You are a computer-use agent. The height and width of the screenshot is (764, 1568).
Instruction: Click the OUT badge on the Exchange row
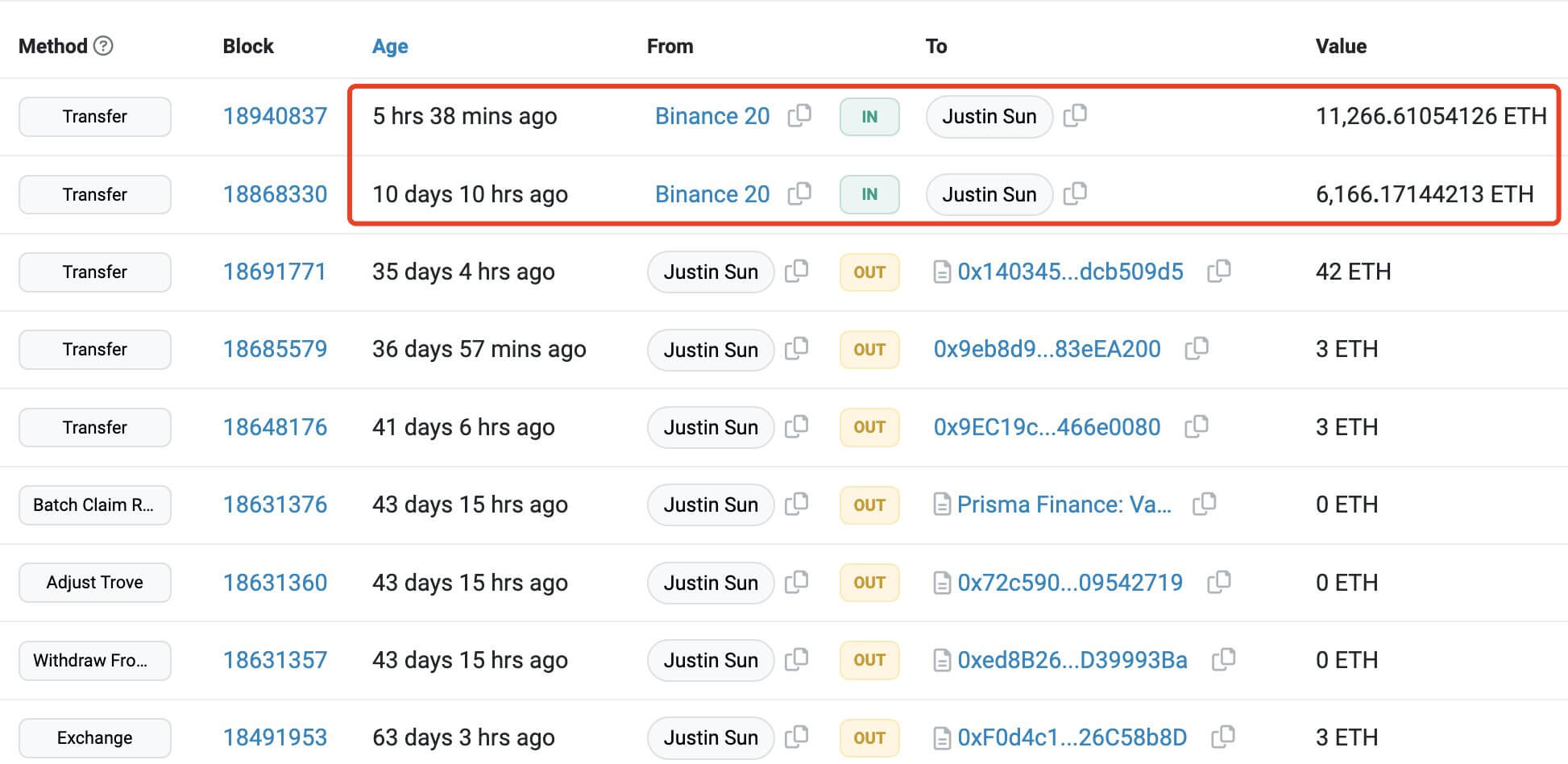pyautogui.click(x=869, y=737)
